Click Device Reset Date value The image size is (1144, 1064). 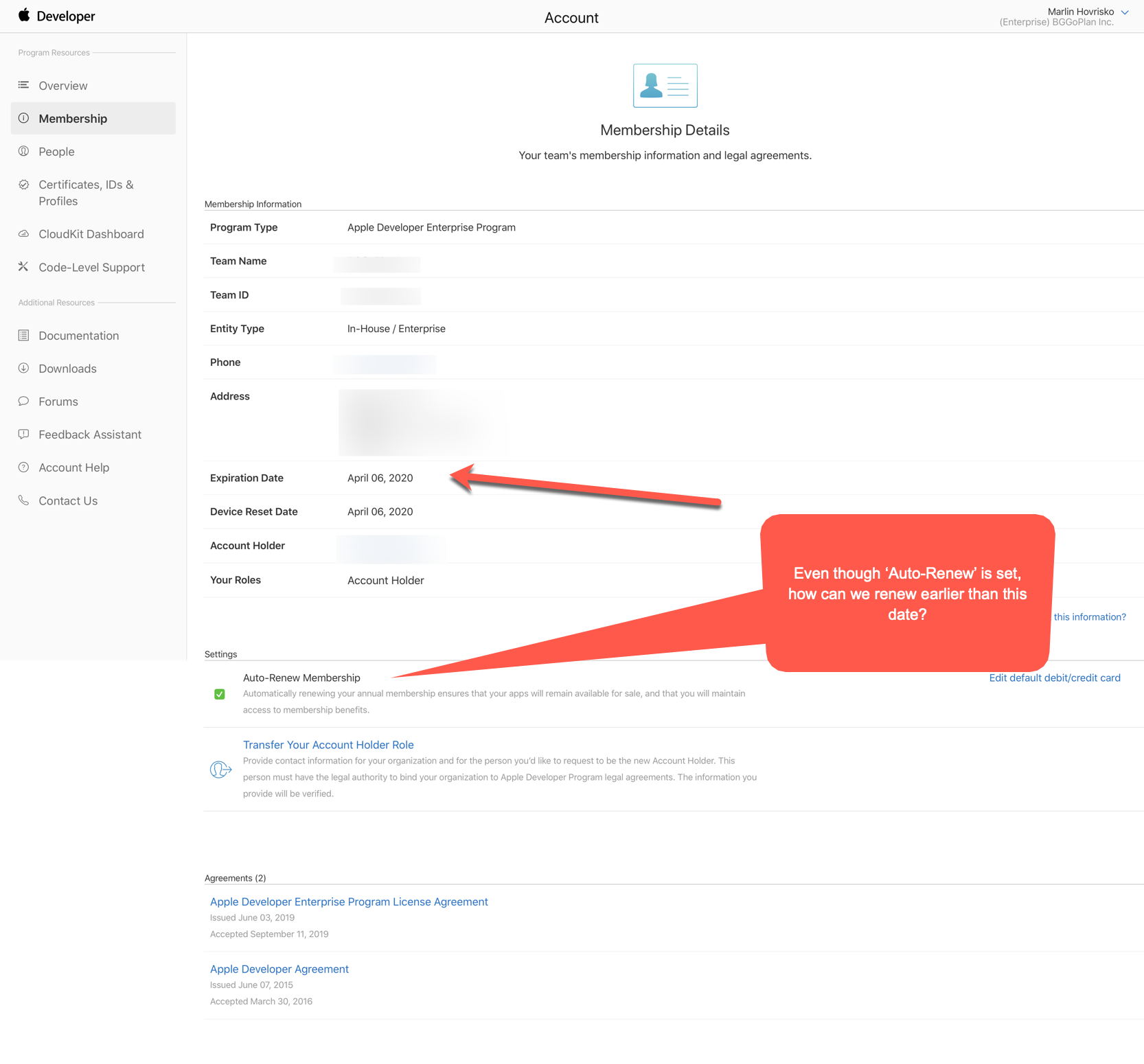[x=380, y=511]
